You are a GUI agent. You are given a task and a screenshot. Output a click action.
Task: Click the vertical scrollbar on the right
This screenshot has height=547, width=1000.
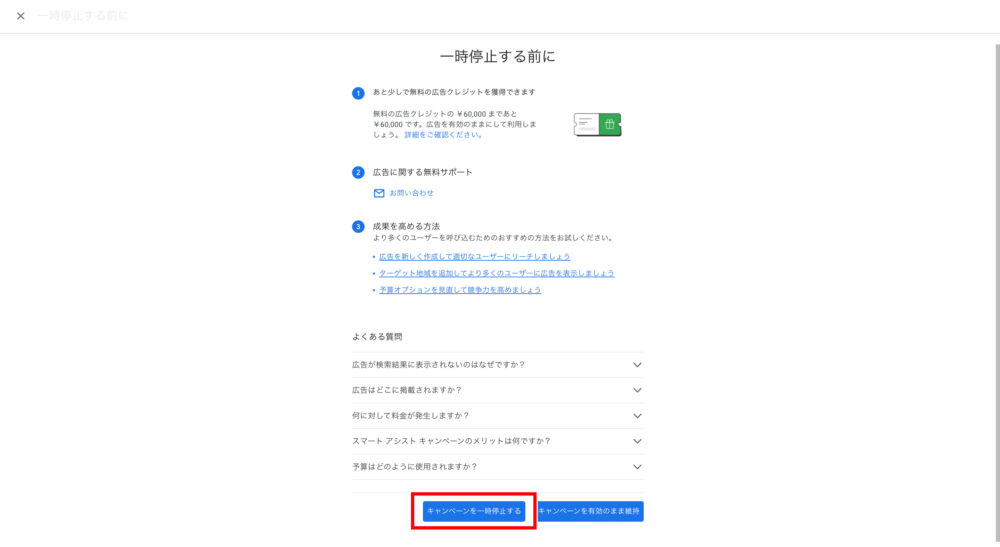(997, 293)
